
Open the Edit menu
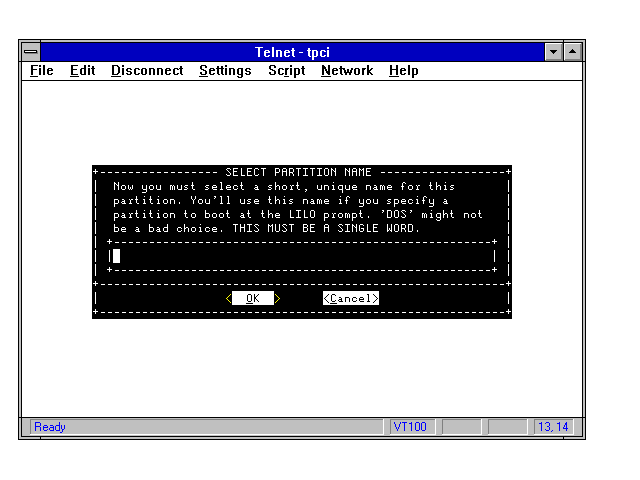(82, 71)
